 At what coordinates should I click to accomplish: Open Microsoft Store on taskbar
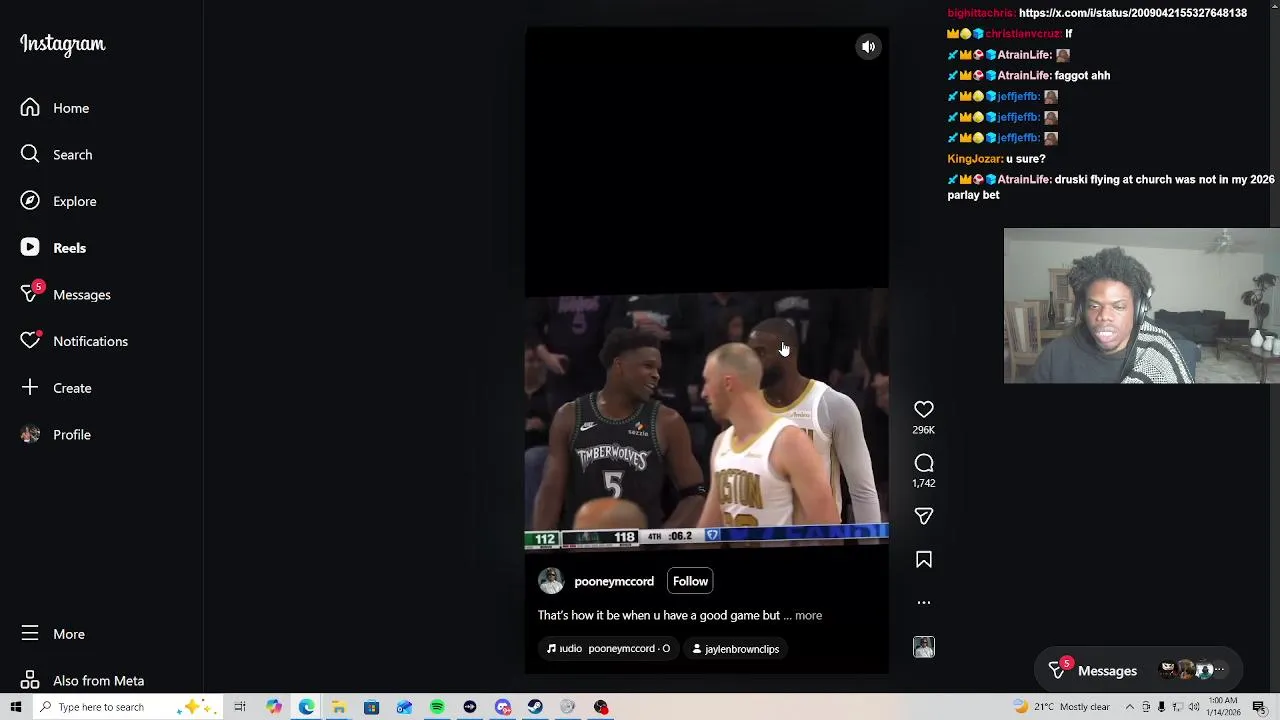(371, 707)
